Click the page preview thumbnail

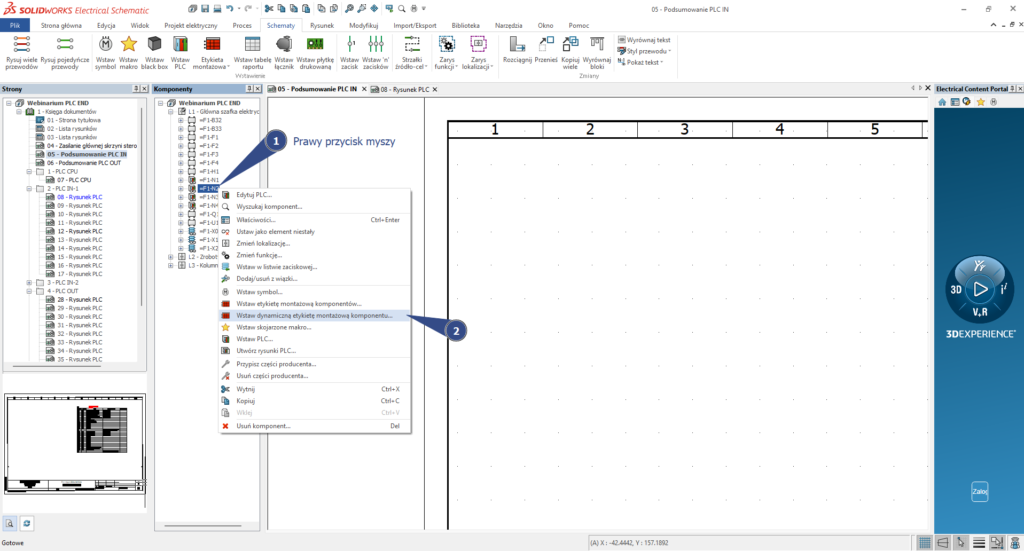pos(75,444)
